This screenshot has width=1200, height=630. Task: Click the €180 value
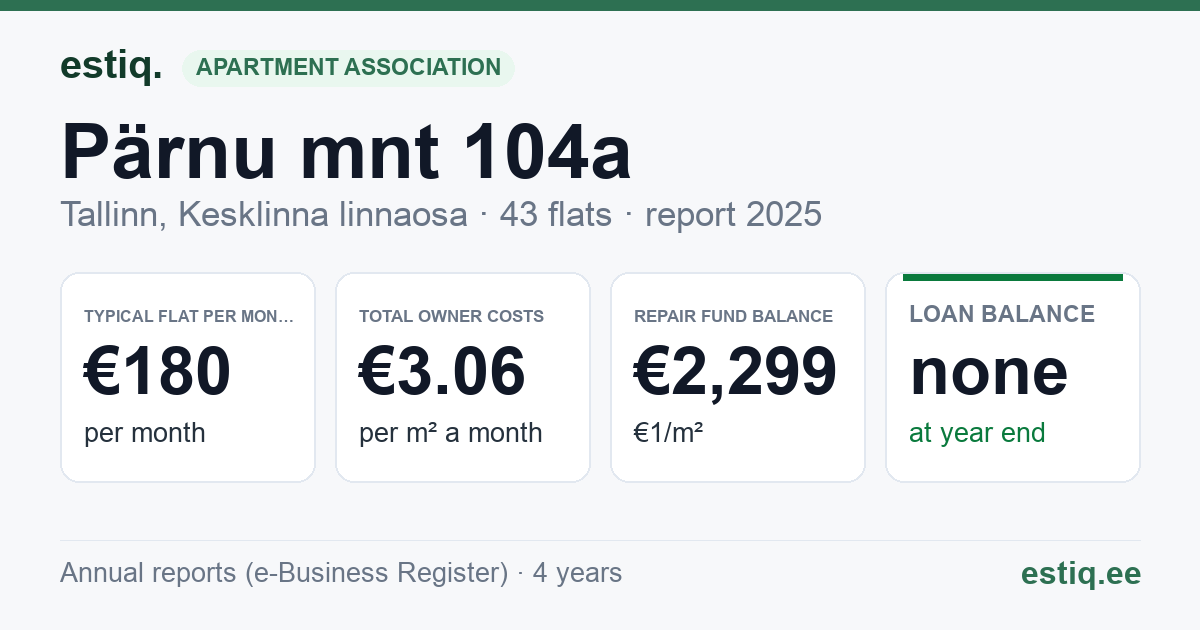pyautogui.click(x=158, y=372)
